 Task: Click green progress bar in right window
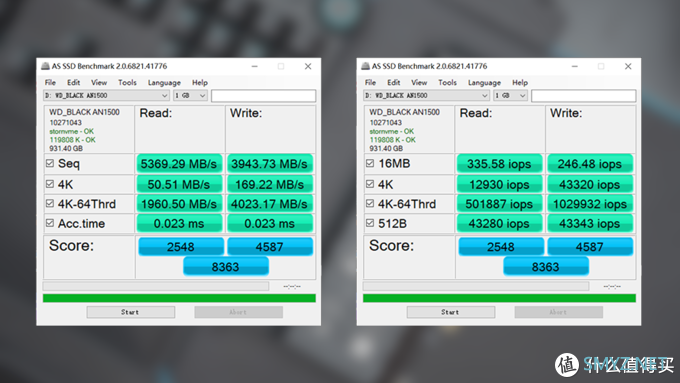(499, 298)
